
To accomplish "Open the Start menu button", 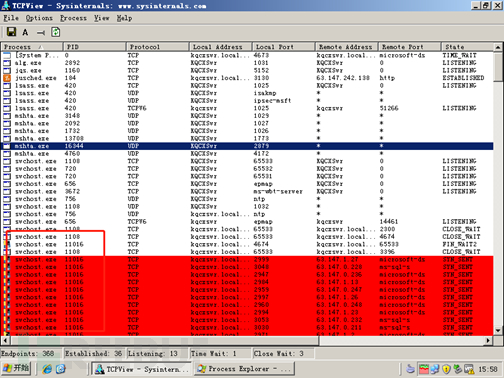I will coord(16,368).
